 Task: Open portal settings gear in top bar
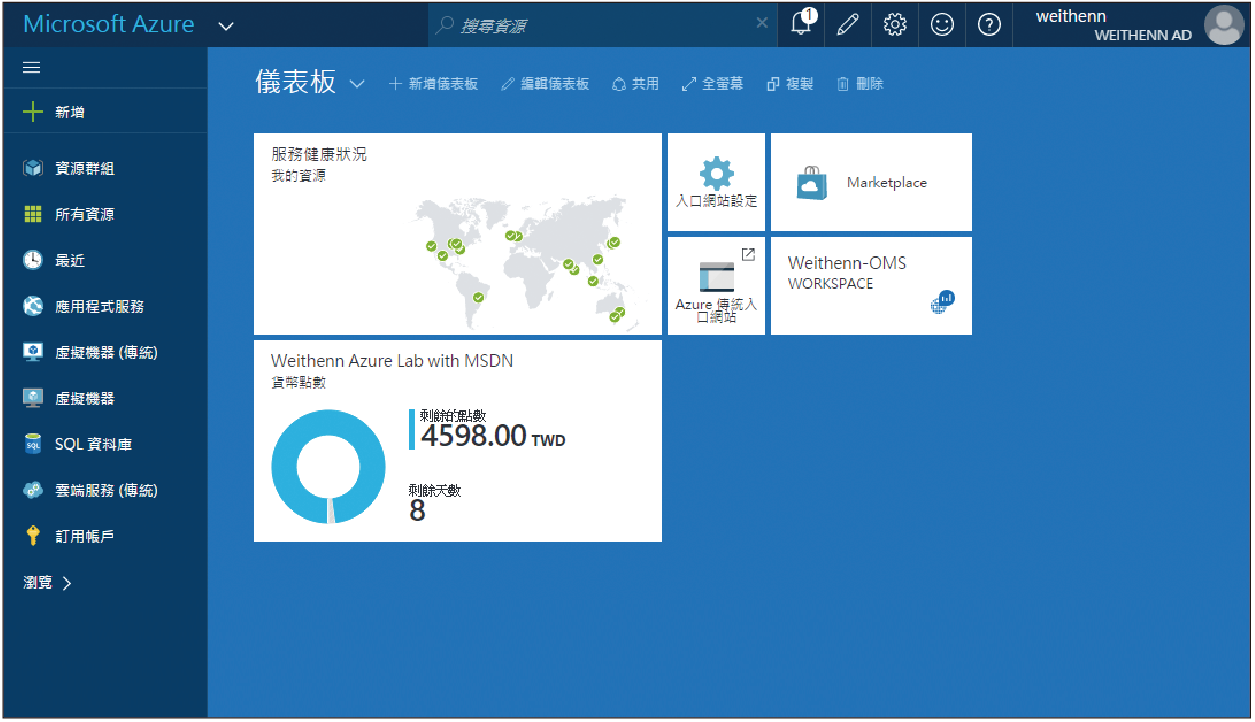pos(895,25)
